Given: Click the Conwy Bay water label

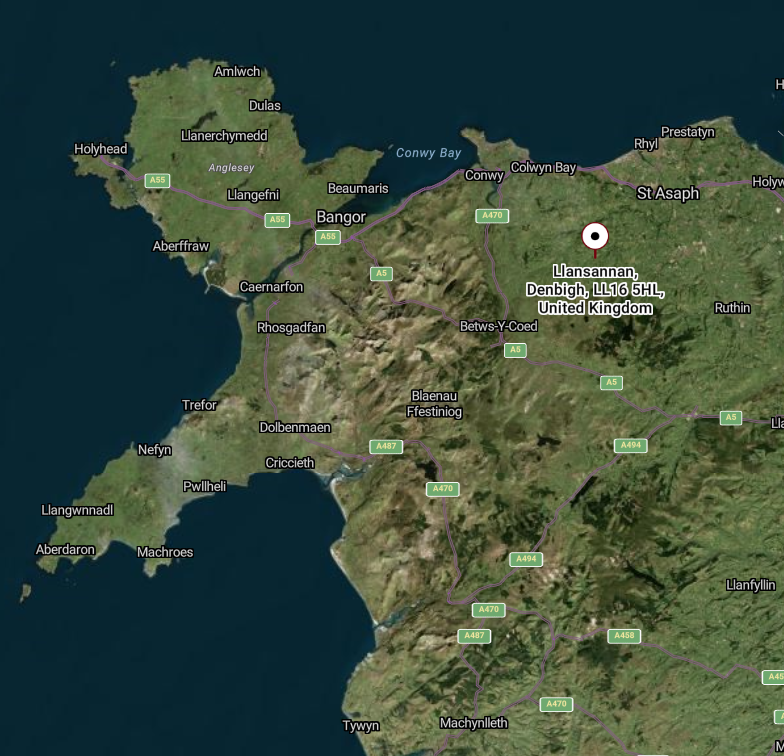Looking at the screenshot, I should pyautogui.click(x=428, y=153).
